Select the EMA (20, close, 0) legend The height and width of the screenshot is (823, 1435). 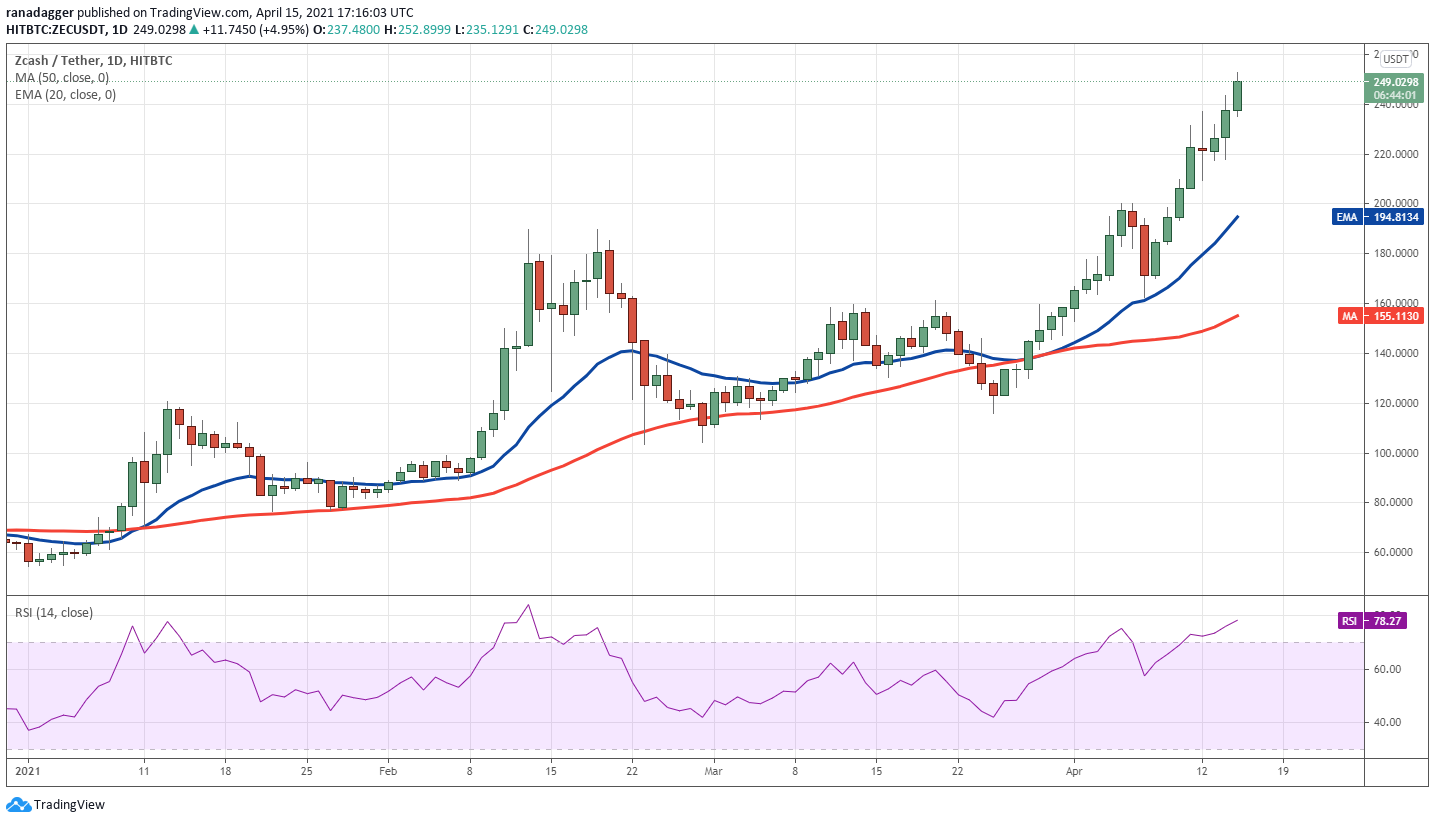pos(65,95)
